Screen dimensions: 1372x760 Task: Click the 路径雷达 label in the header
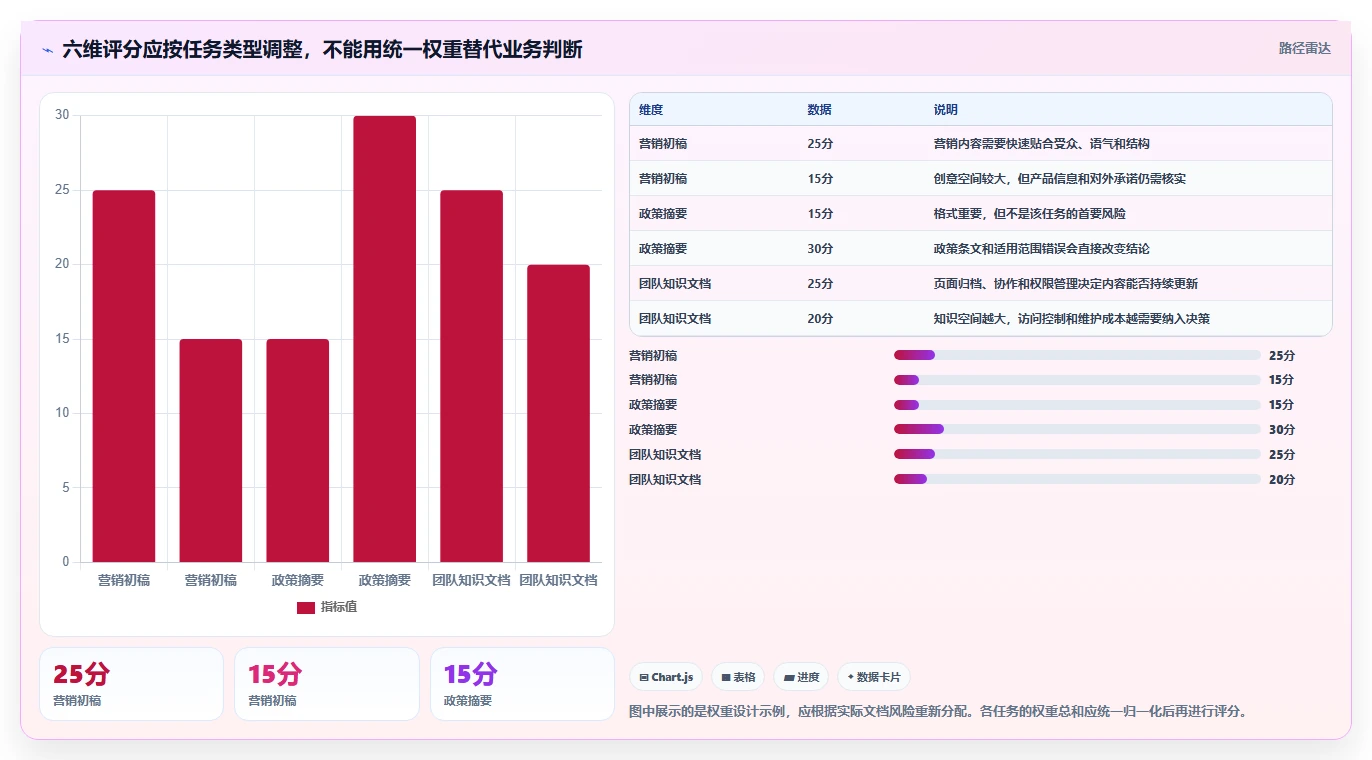(x=1305, y=48)
